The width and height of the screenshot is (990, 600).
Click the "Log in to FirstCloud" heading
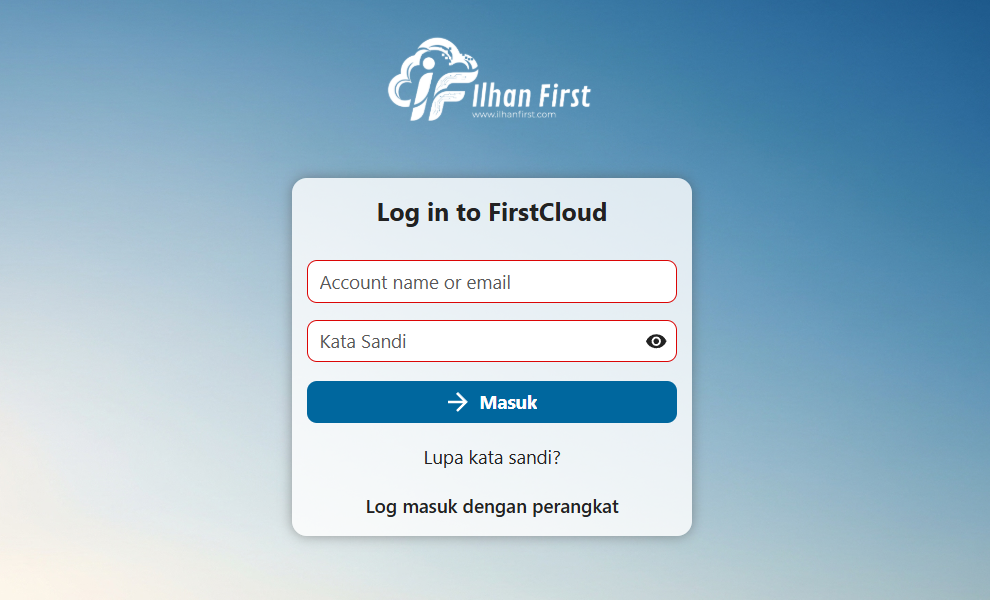pyautogui.click(x=492, y=212)
